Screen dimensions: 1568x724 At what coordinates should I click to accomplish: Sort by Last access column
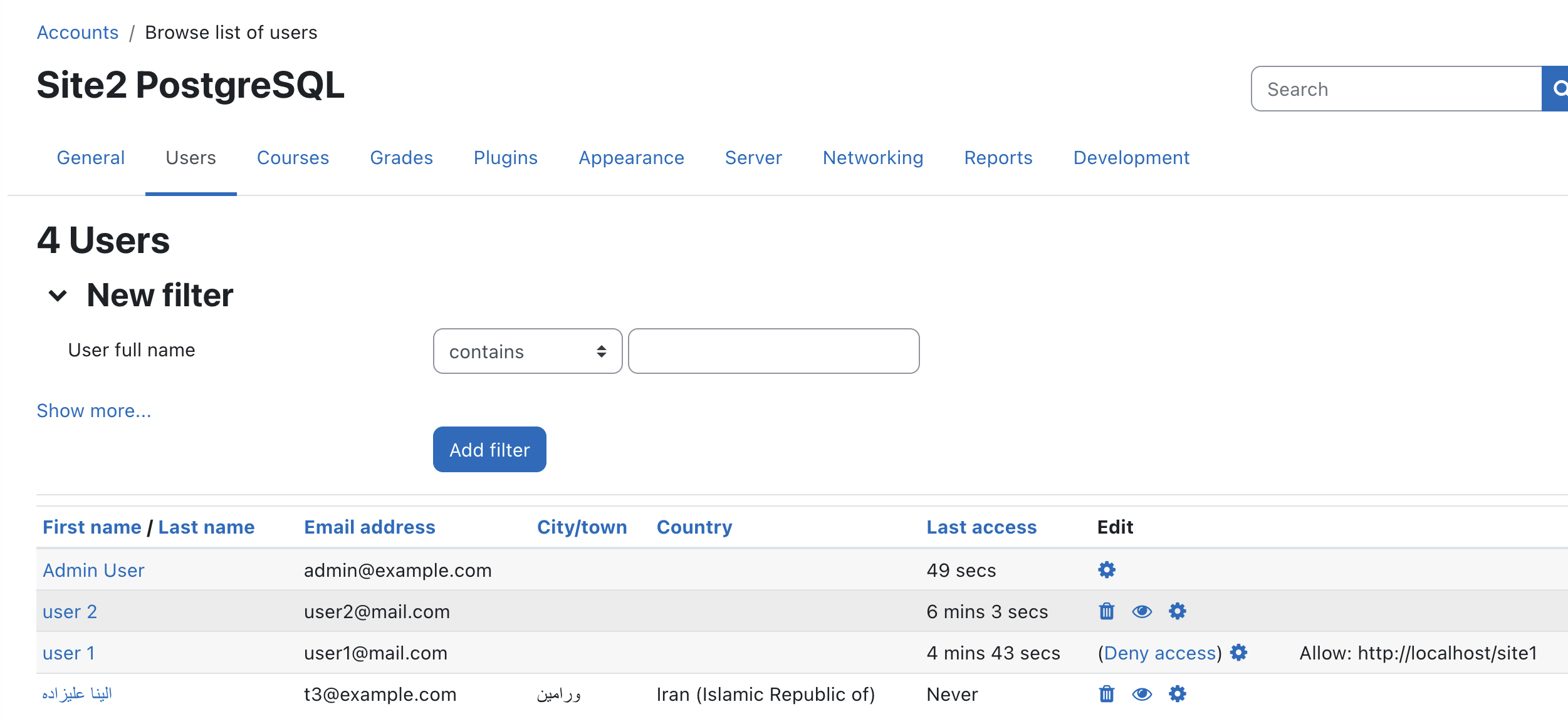(982, 527)
